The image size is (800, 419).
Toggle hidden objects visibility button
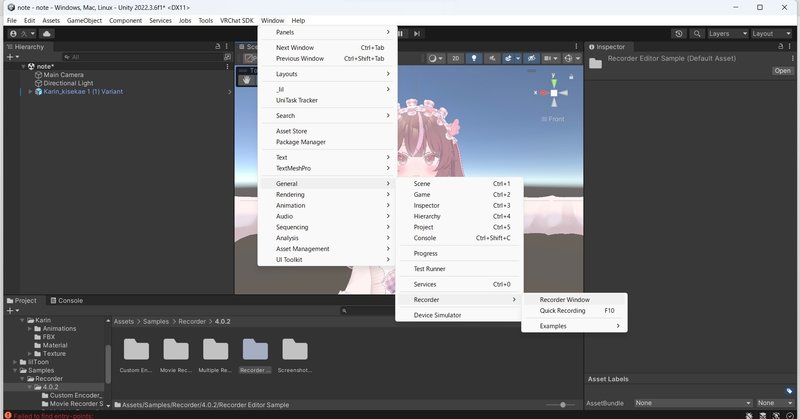(531, 58)
